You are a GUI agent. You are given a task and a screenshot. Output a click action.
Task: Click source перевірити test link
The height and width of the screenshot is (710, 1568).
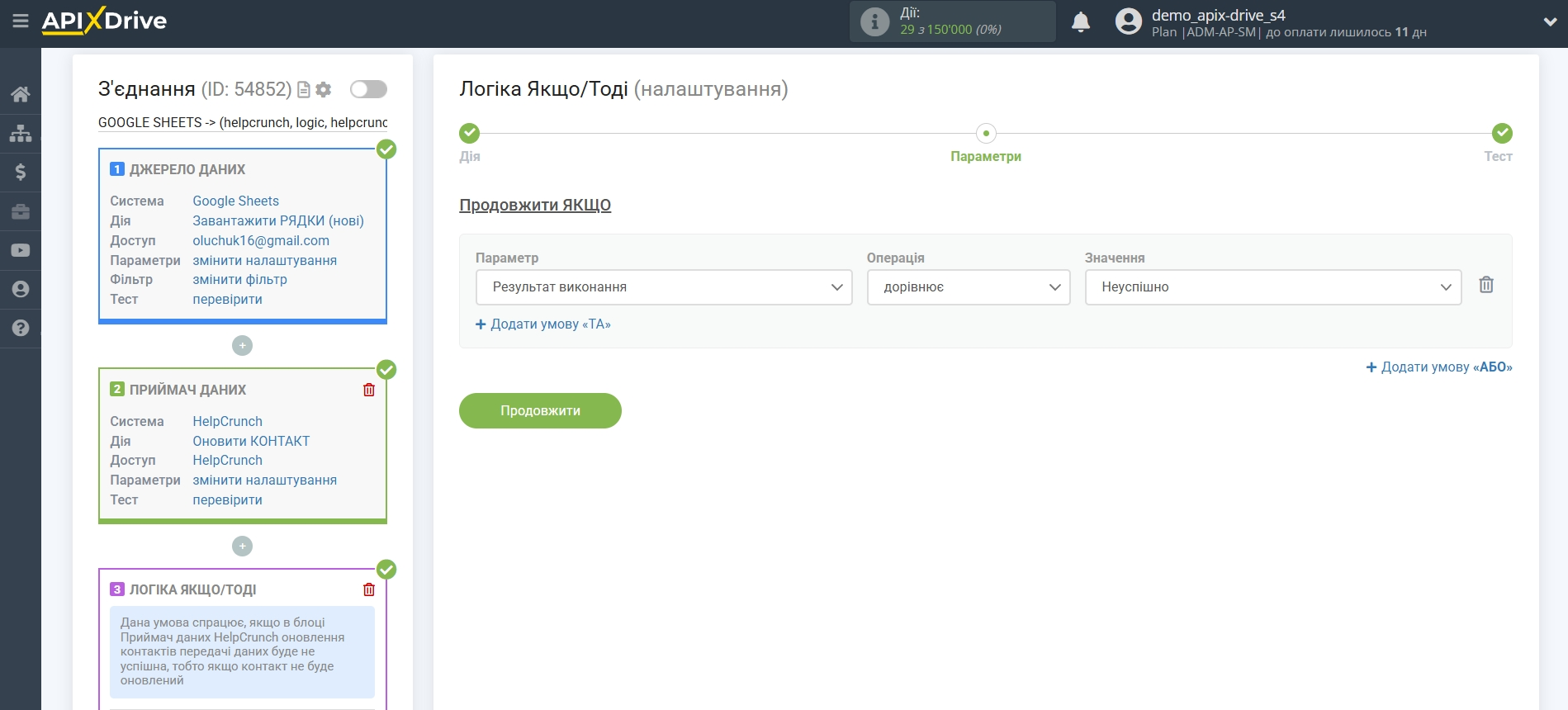pos(227,299)
